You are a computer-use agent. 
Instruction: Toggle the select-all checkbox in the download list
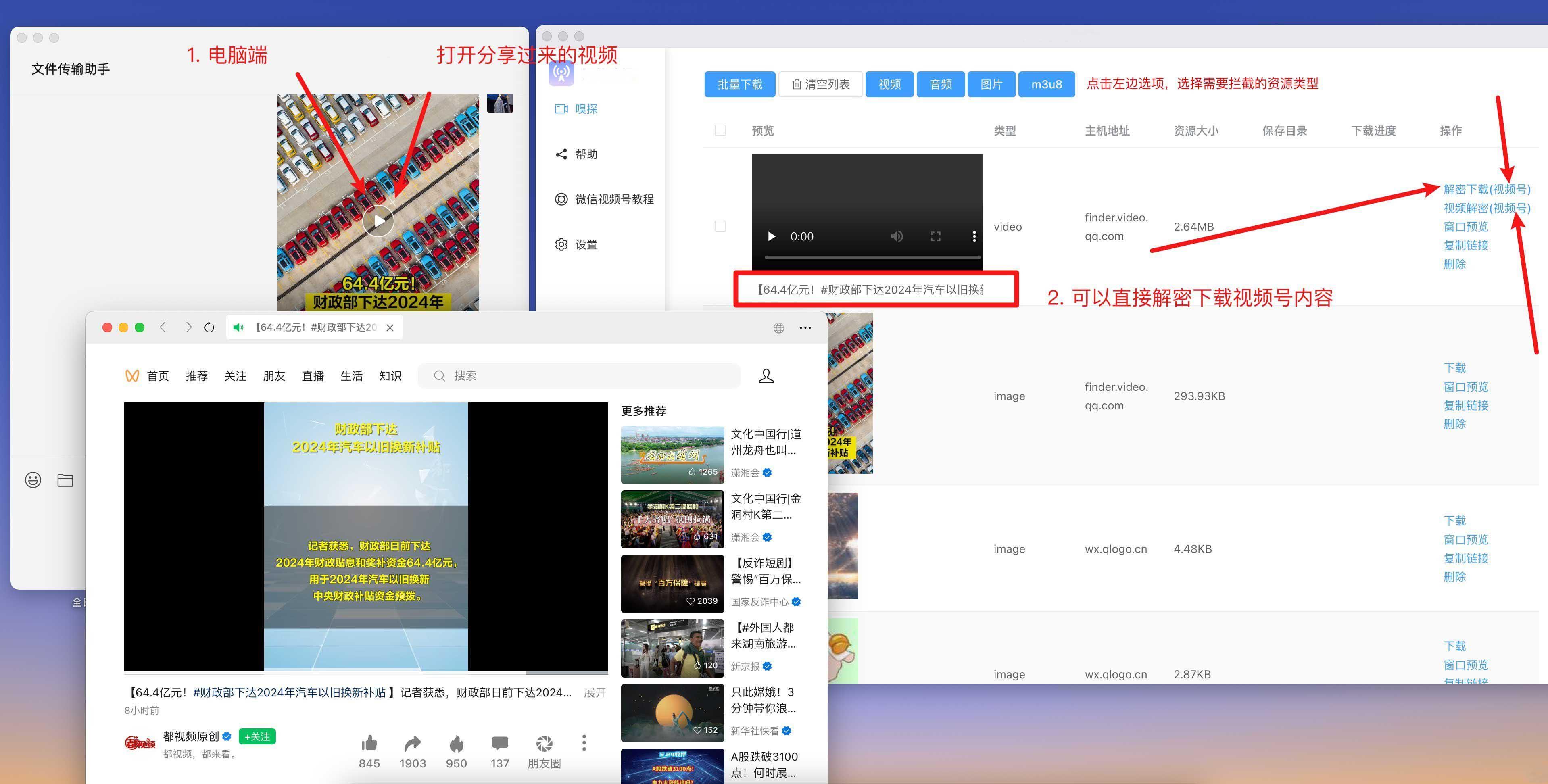(x=720, y=130)
